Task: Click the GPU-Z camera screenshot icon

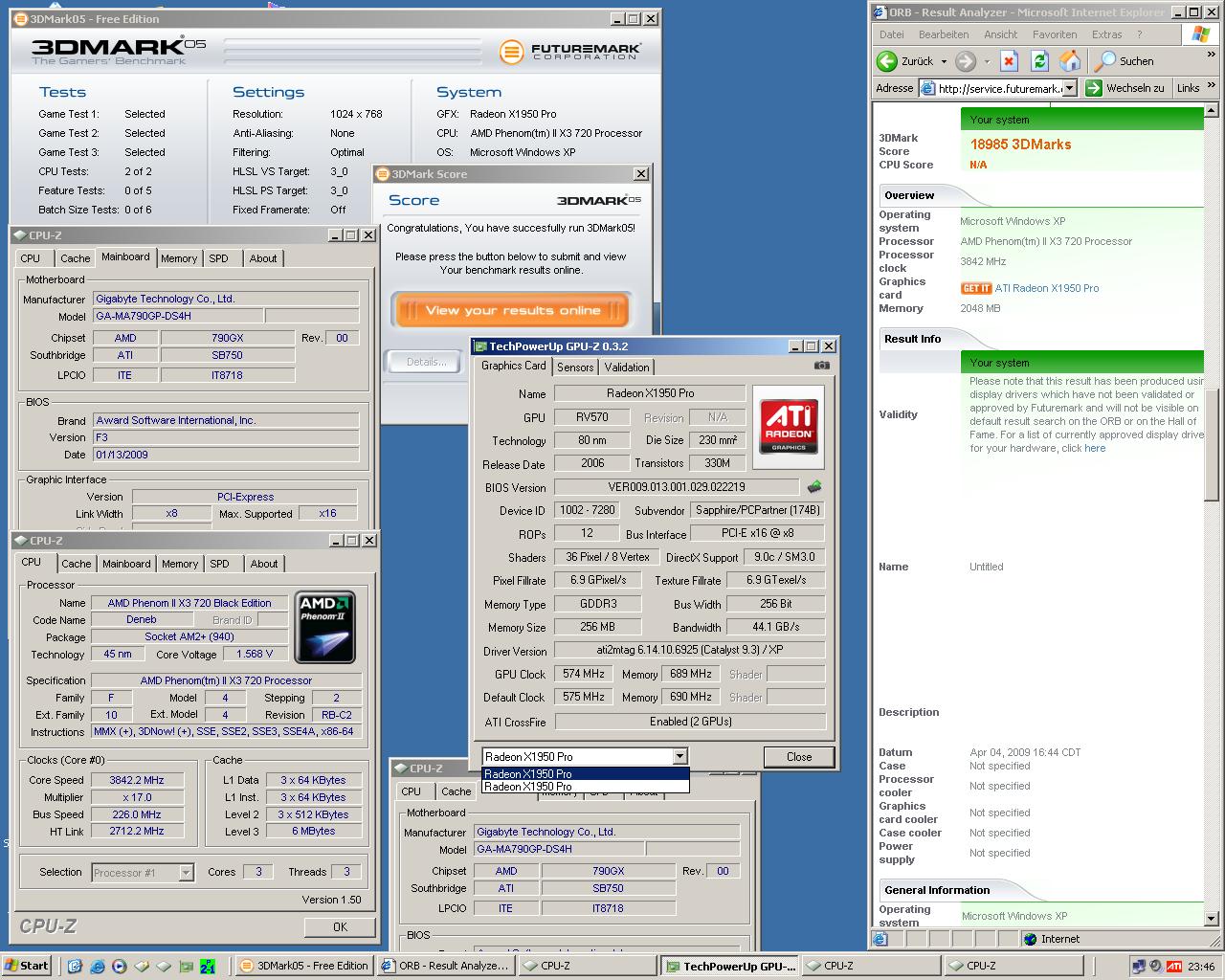Action: coord(821,365)
